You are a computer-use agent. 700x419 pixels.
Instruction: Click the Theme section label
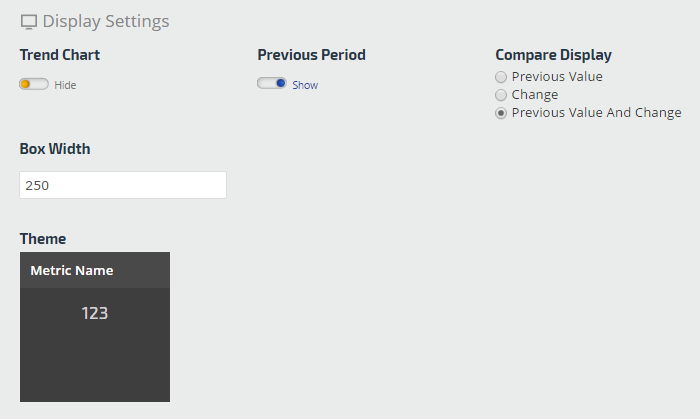point(43,239)
